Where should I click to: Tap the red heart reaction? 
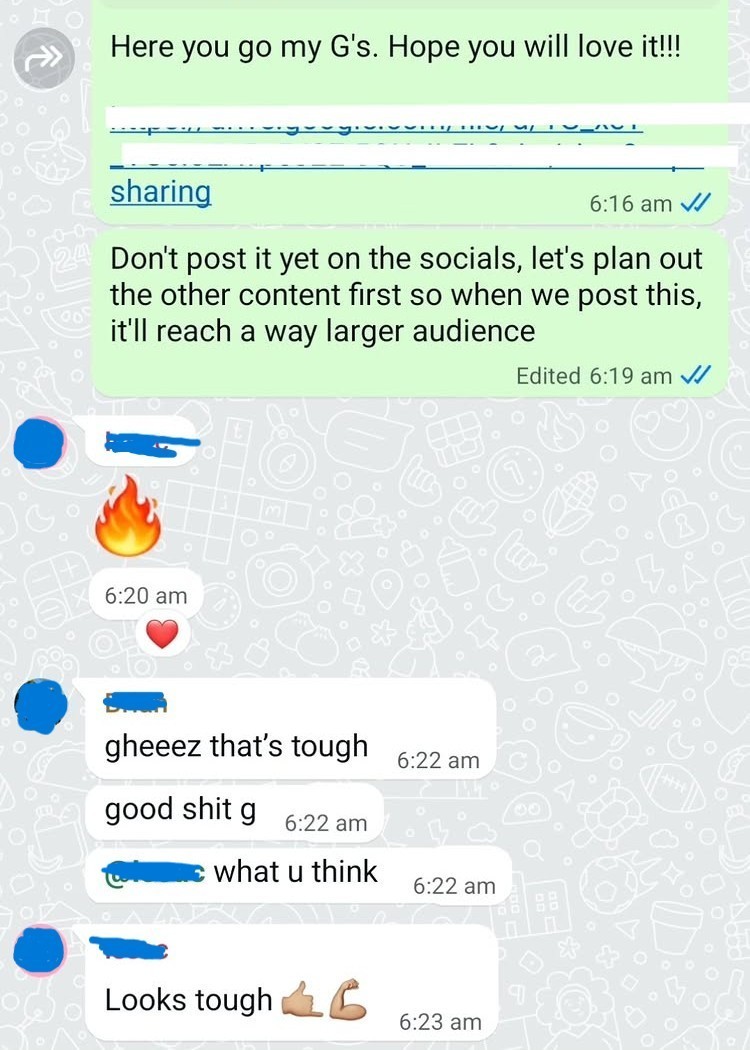[x=163, y=633]
